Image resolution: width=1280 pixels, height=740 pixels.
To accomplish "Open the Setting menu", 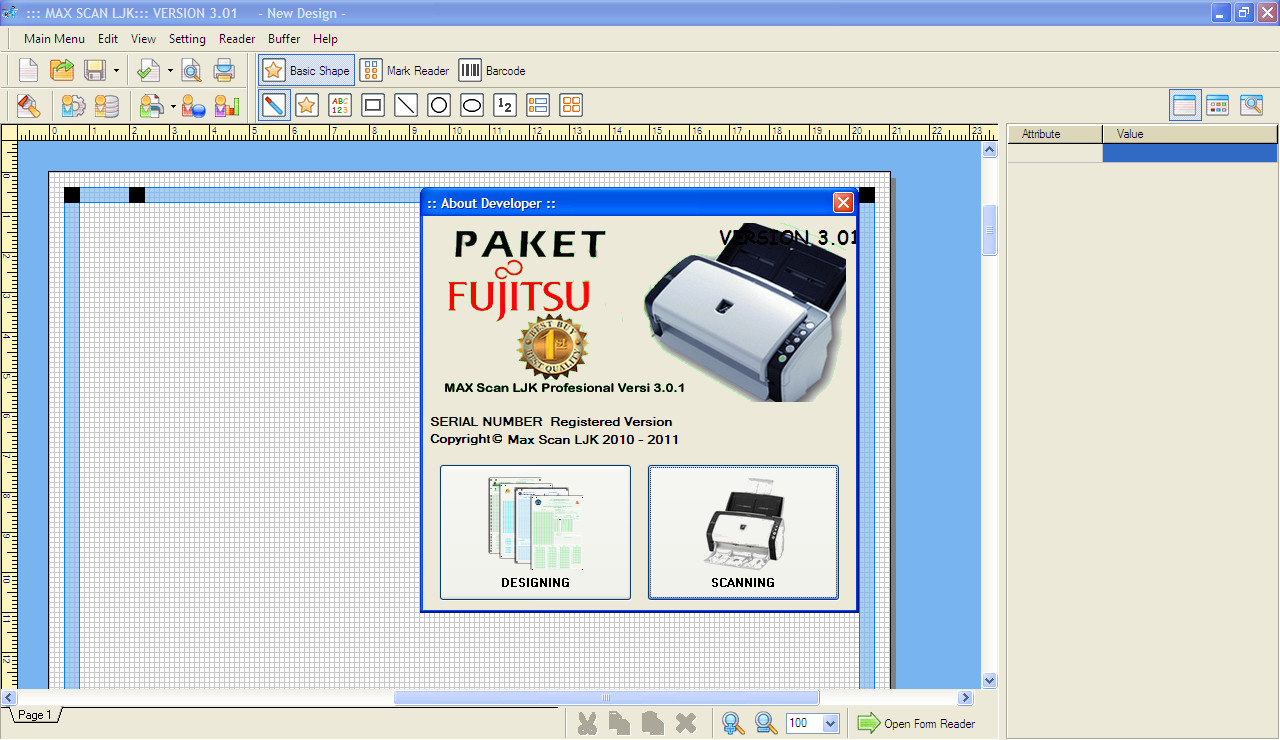I will 187,39.
